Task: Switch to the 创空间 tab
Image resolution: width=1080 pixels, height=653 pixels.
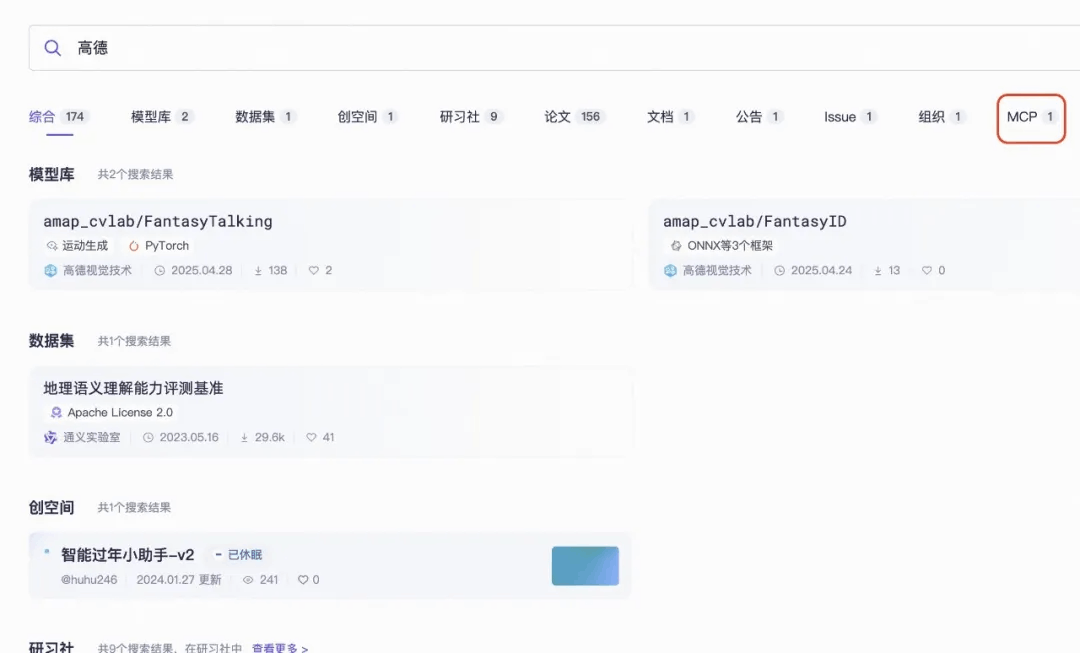Action: (368, 116)
